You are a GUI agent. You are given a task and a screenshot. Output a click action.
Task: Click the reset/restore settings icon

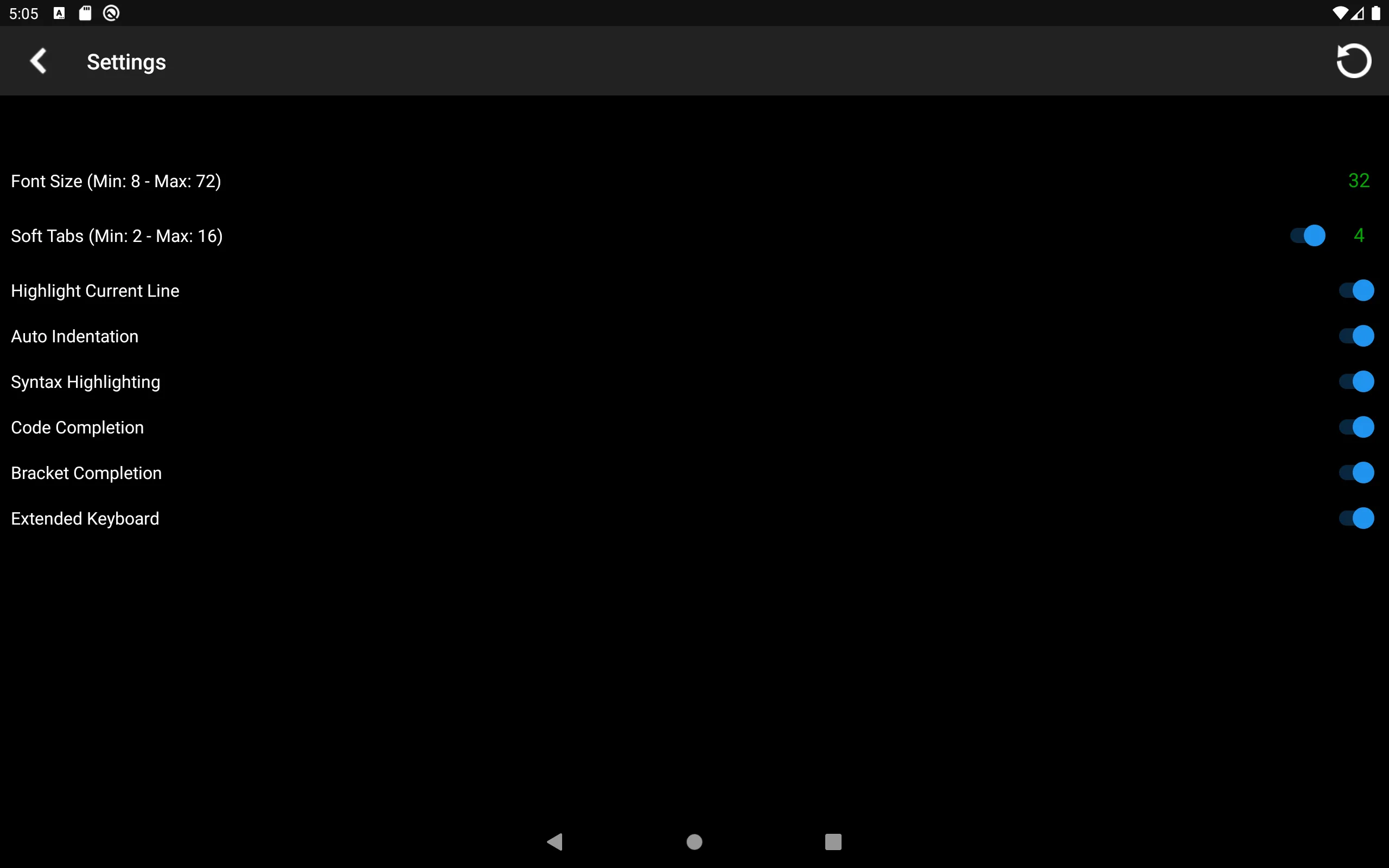[x=1354, y=61]
